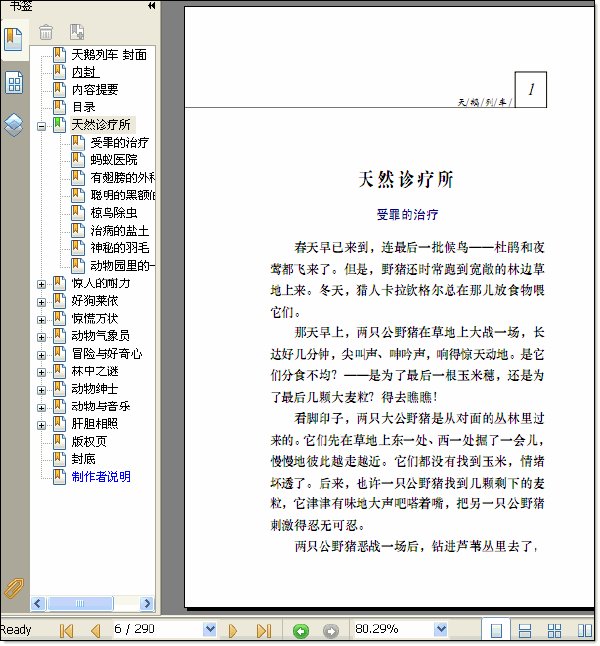Viewport: 600px width, 646px height.
Task: Go to last page button
Action: 264,631
